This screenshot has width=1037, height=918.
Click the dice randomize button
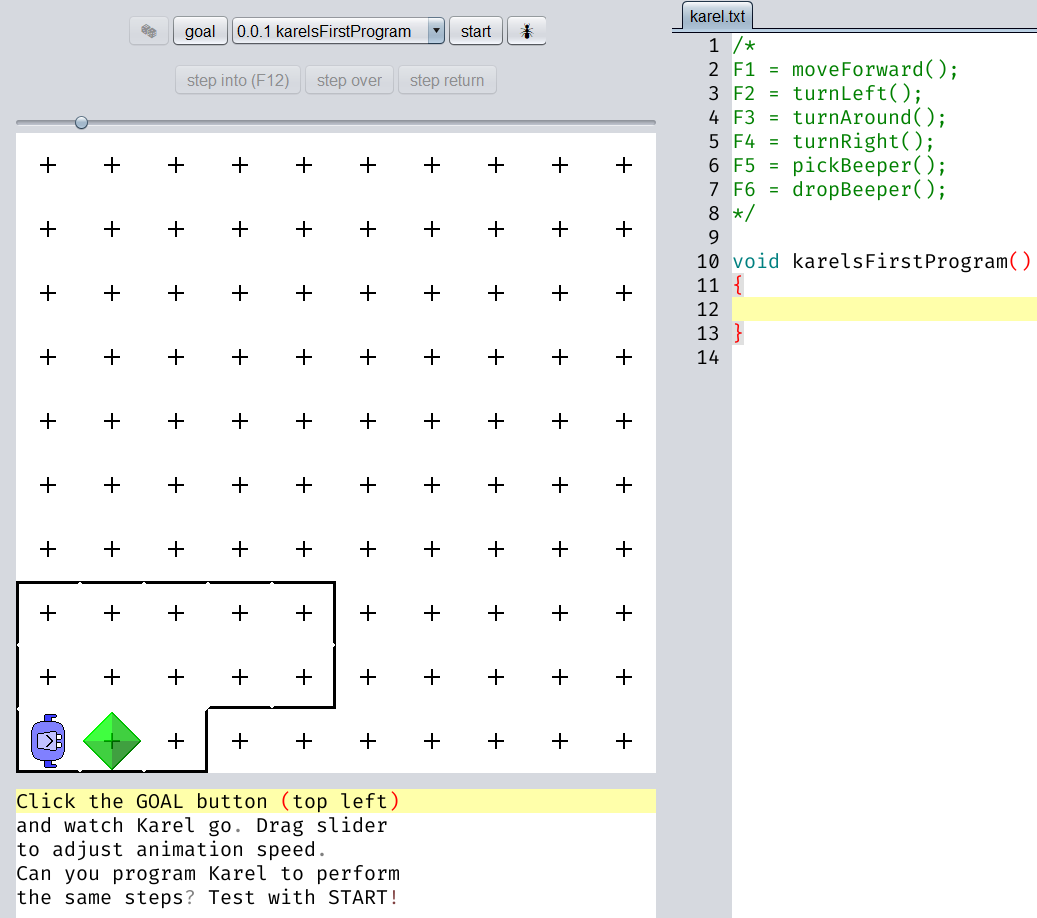tap(149, 31)
